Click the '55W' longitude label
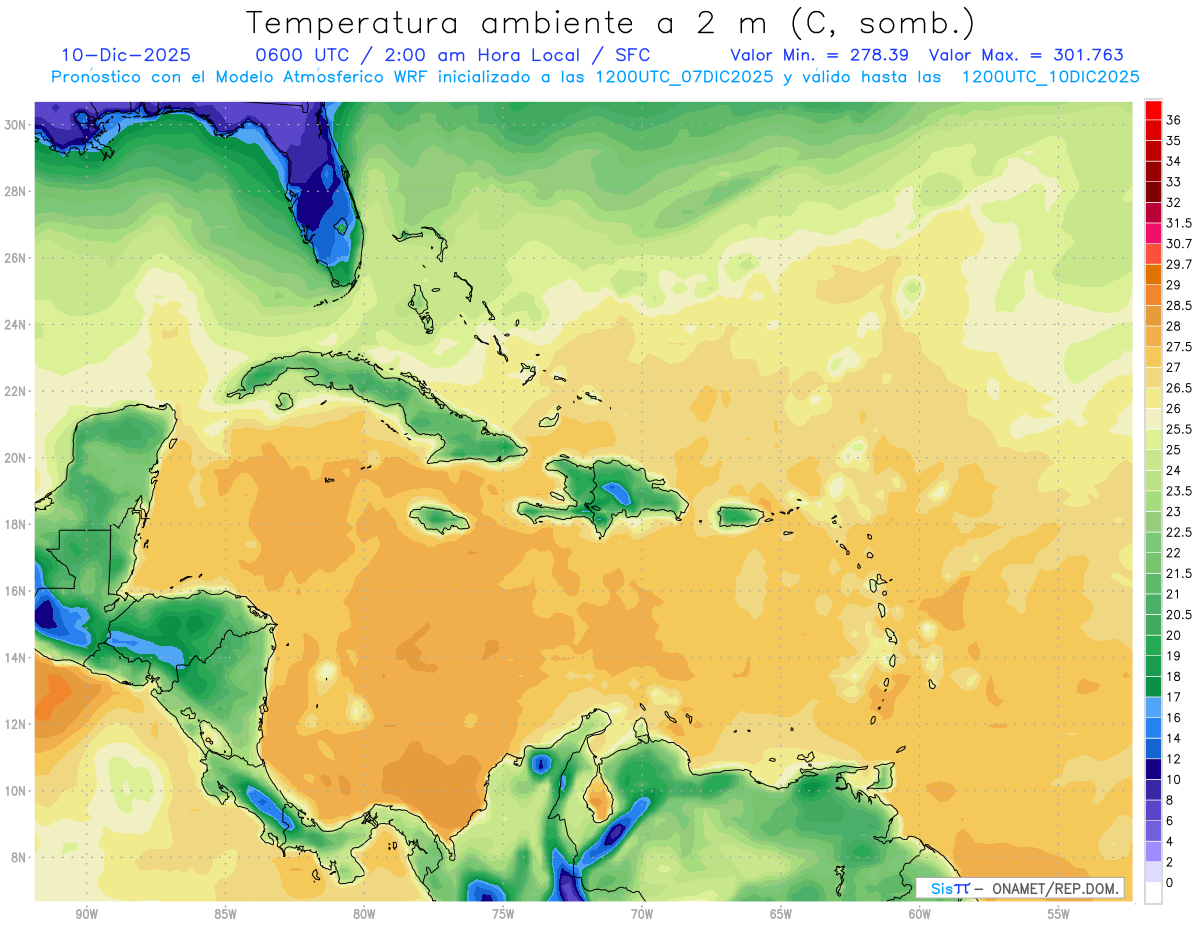Viewport: 1200px width, 927px height. pyautogui.click(x=1059, y=914)
